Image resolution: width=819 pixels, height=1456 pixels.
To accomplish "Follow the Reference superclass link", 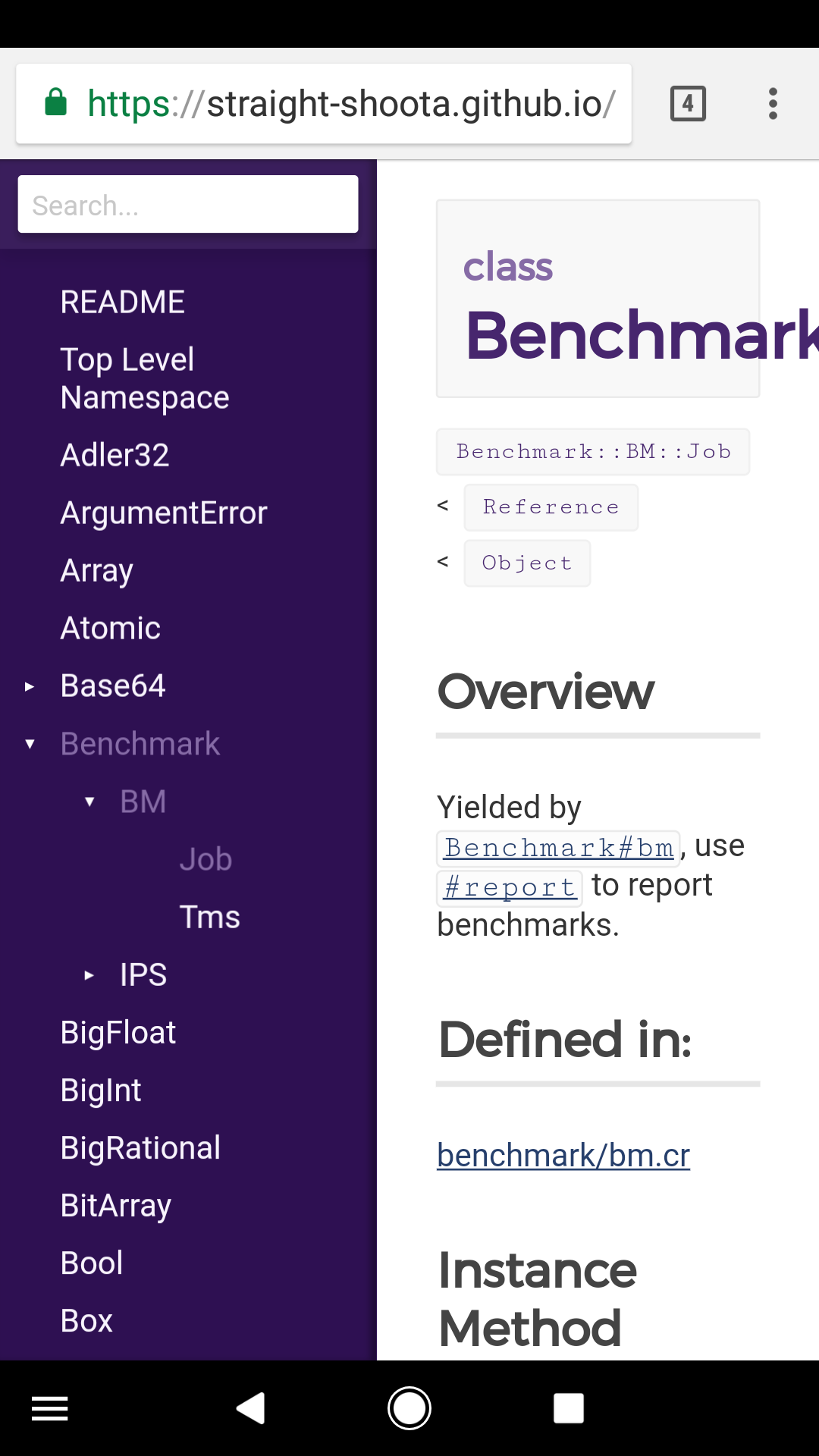I will (551, 507).
